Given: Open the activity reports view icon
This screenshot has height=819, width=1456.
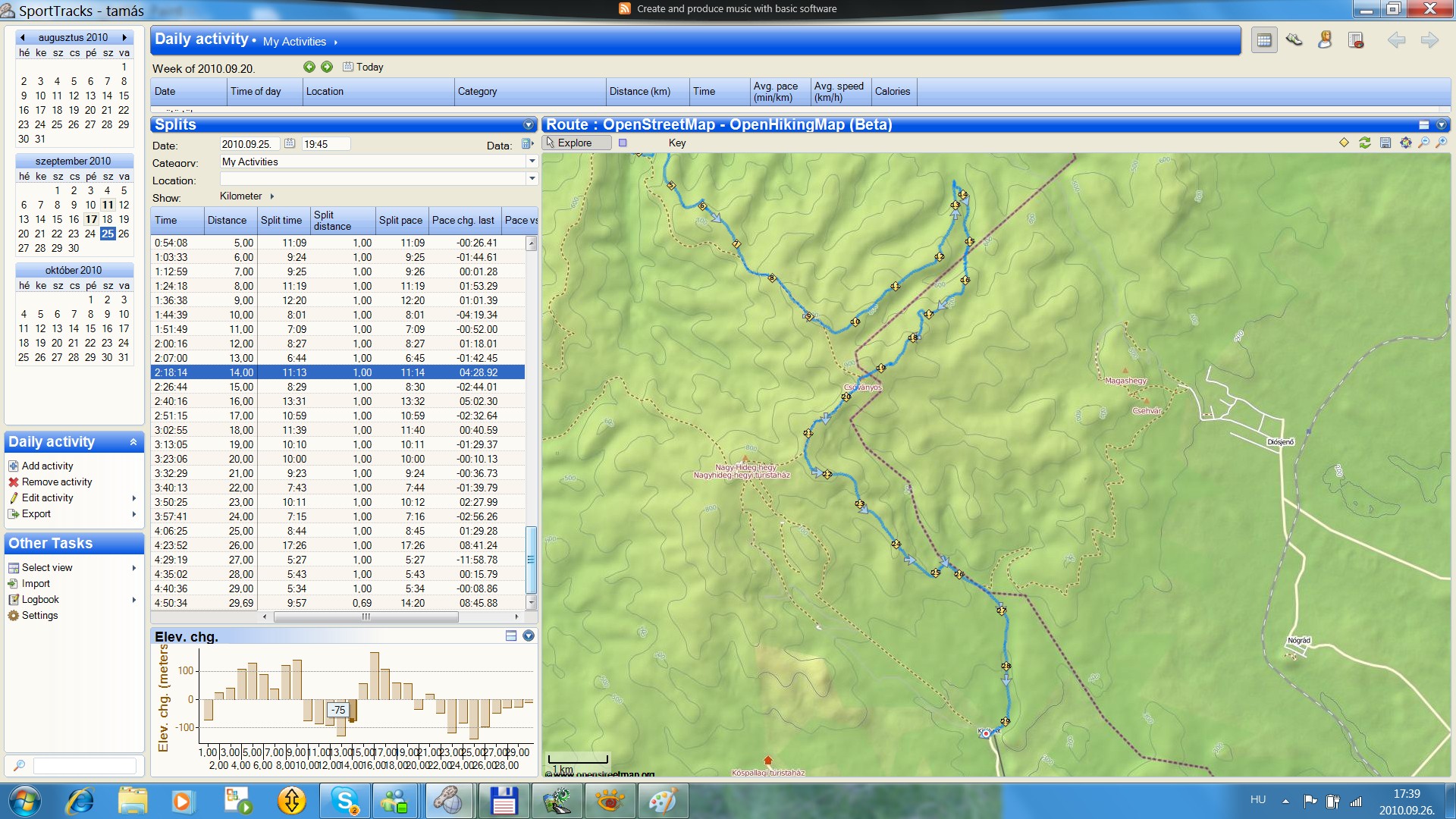Looking at the screenshot, I should (1356, 40).
